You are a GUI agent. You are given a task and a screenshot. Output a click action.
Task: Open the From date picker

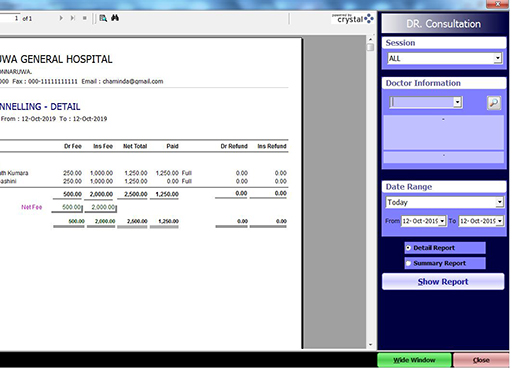(x=442, y=221)
